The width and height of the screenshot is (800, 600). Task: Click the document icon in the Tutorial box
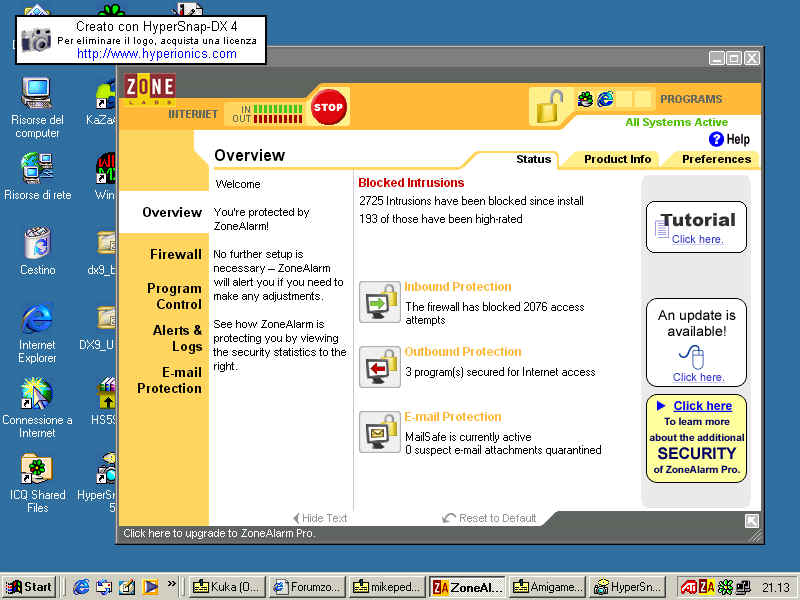point(662,228)
